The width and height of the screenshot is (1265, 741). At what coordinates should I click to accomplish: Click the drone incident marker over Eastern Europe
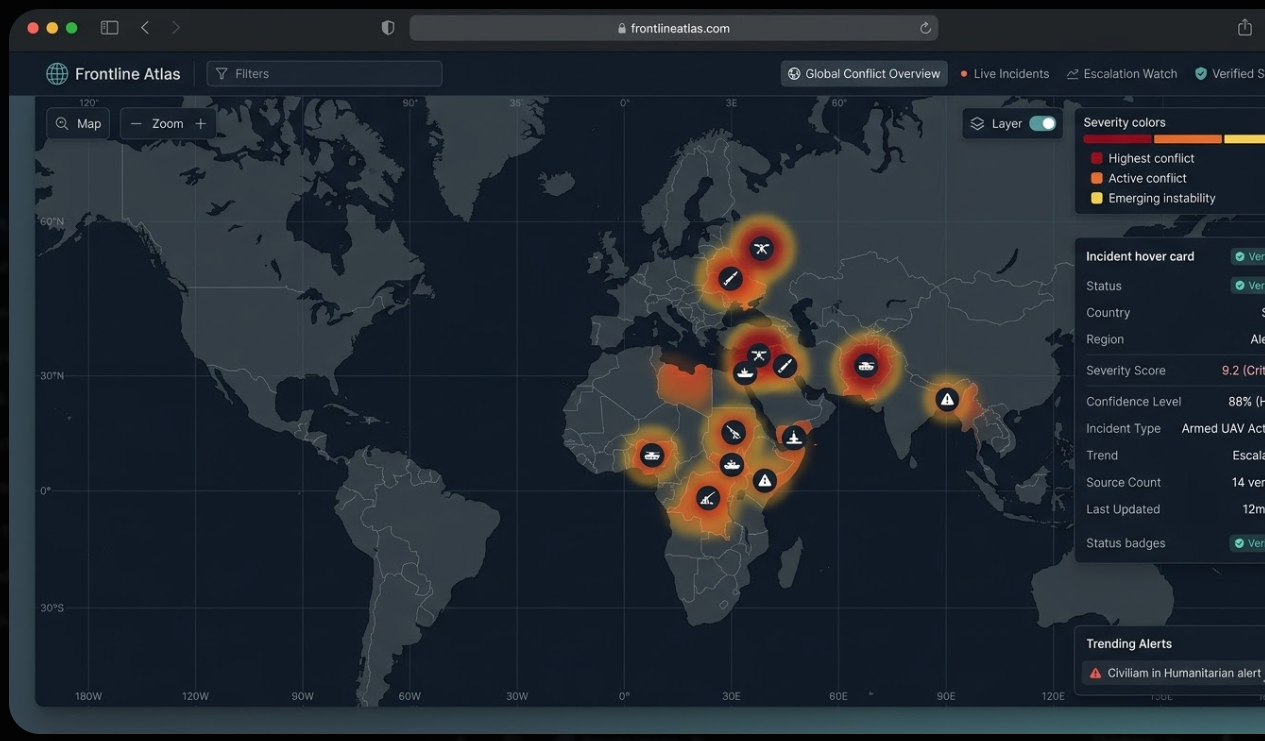[762, 249]
